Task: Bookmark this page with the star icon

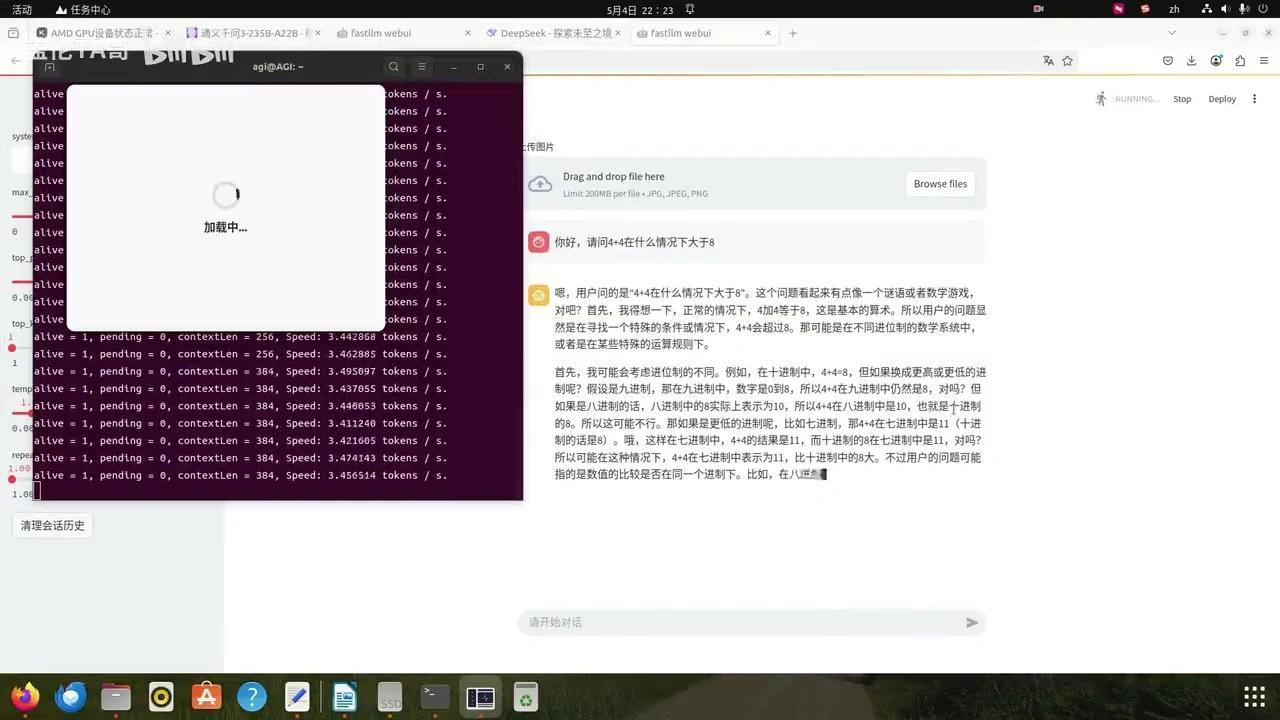Action: click(x=1068, y=60)
